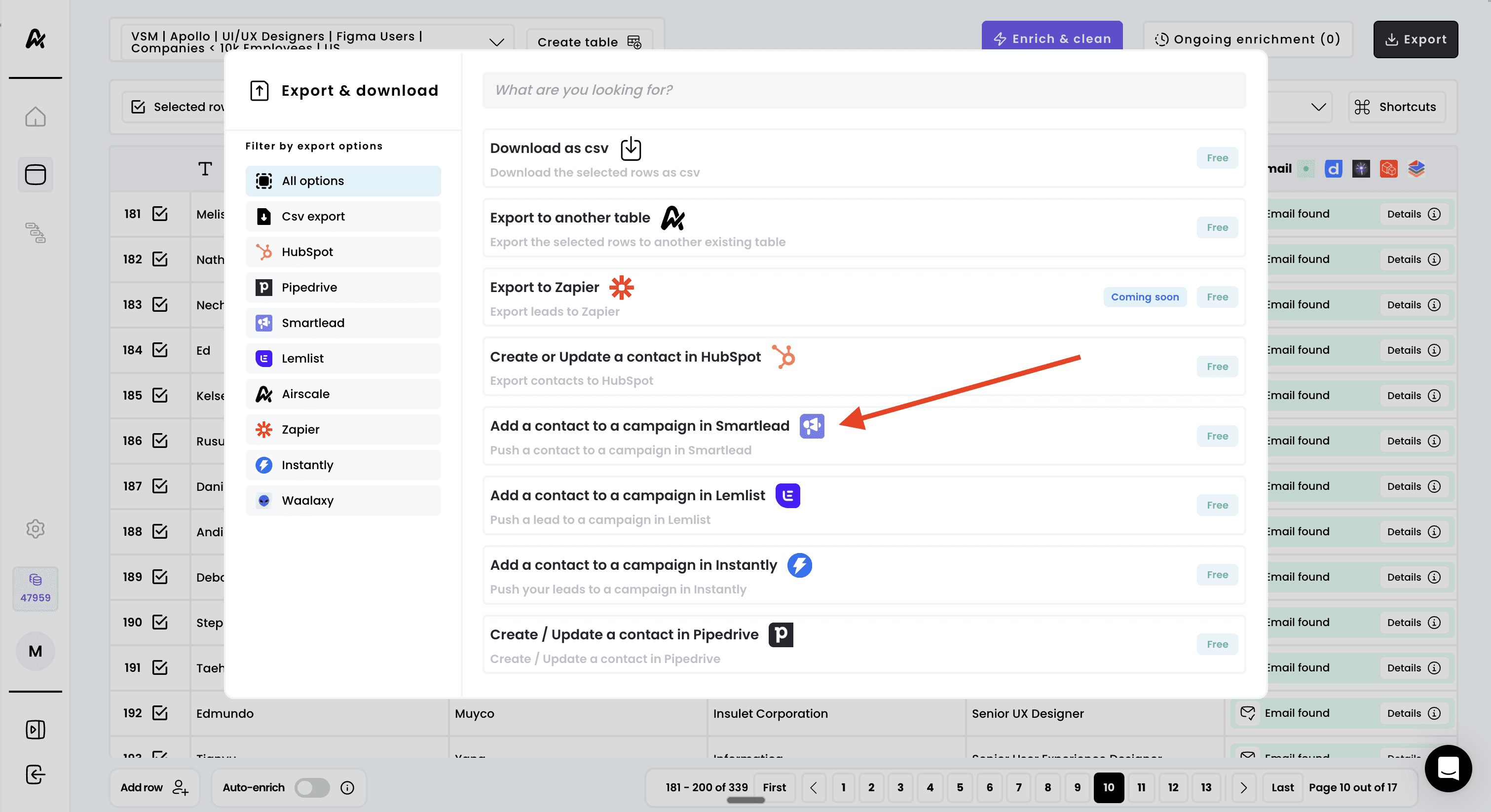Image resolution: width=1491 pixels, height=812 pixels.
Task: Click the logout icon at sidebar bottom
Action: point(36,774)
